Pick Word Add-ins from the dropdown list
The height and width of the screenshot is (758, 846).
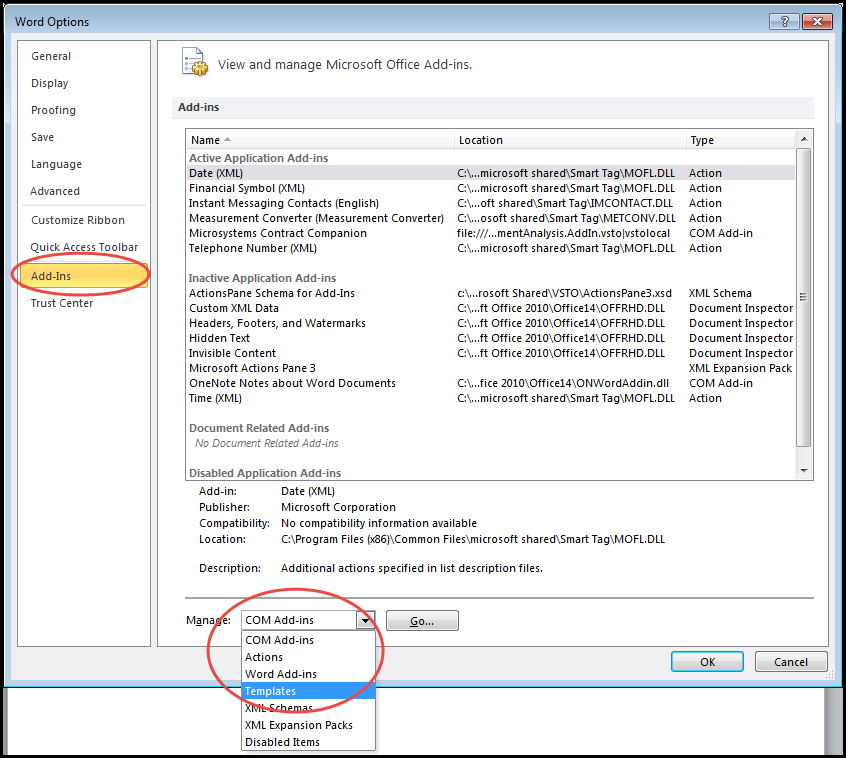coord(281,674)
